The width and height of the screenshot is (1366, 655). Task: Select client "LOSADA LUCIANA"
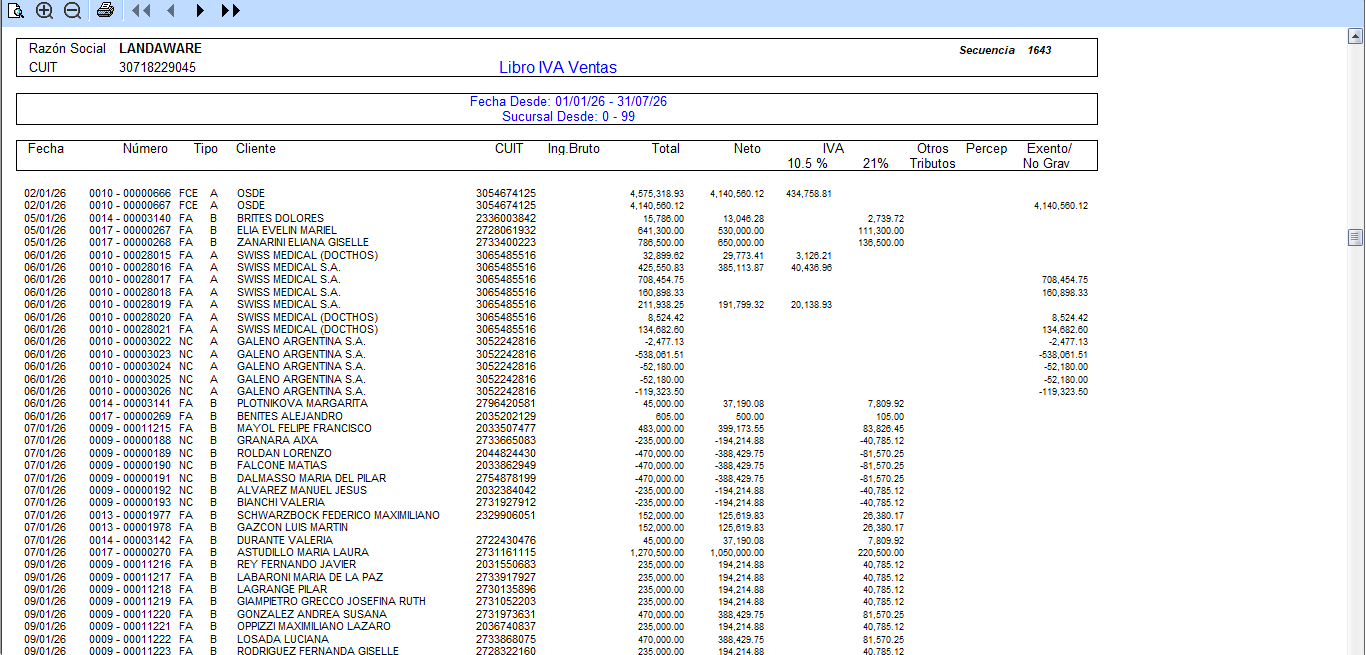283,639
